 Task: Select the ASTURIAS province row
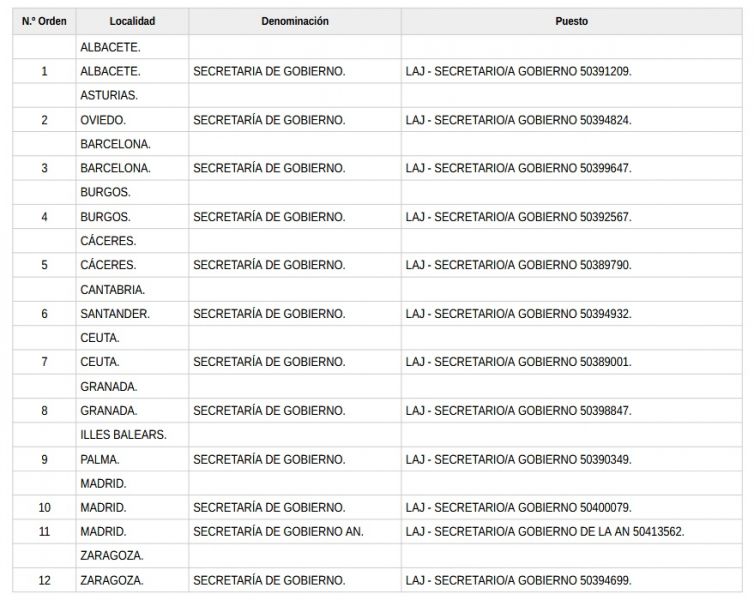109,95
